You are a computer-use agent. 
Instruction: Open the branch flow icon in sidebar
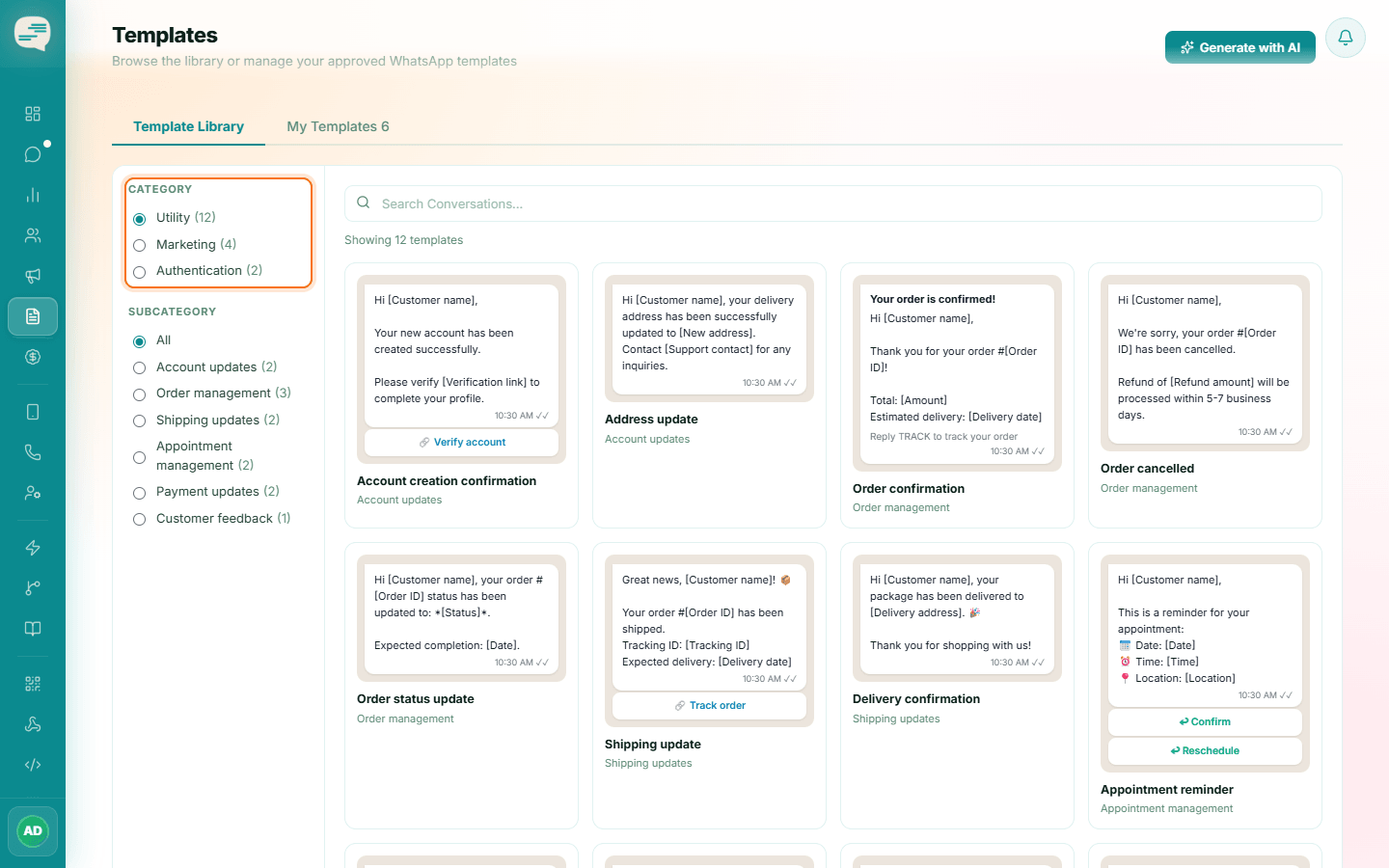33,588
